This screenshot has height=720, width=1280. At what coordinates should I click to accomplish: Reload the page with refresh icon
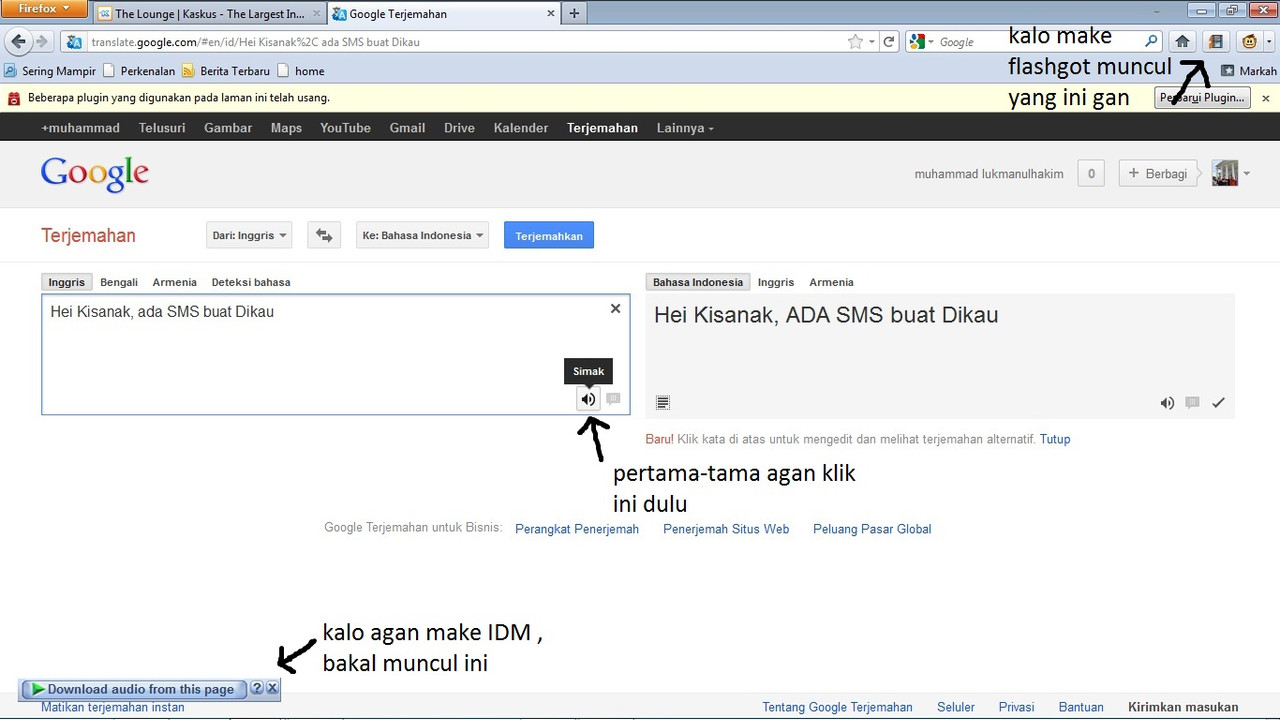888,42
